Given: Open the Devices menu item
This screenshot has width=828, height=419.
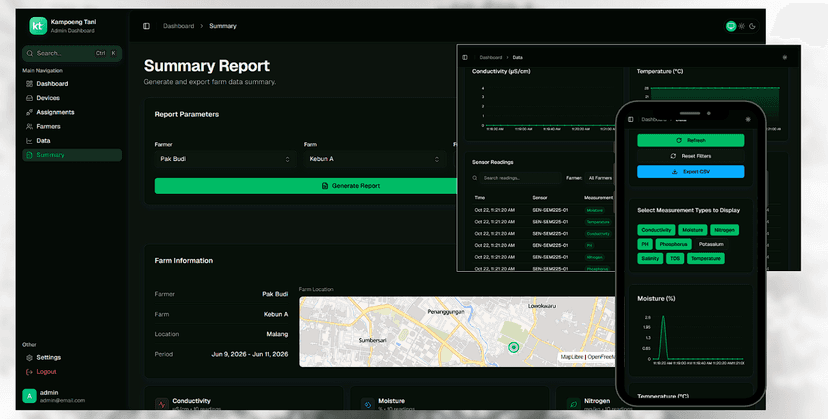Looking at the screenshot, I should click(72, 98).
